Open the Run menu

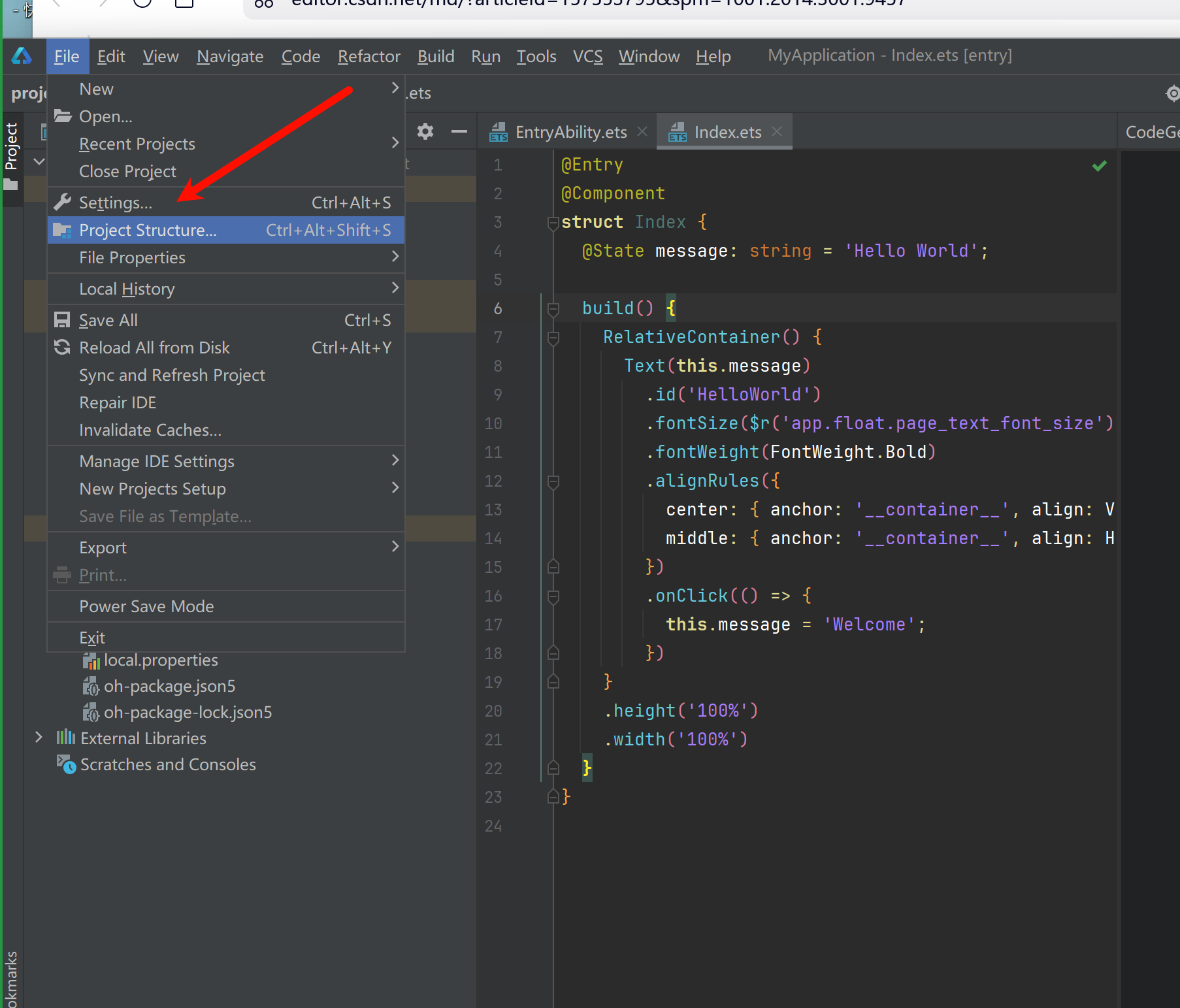[485, 57]
